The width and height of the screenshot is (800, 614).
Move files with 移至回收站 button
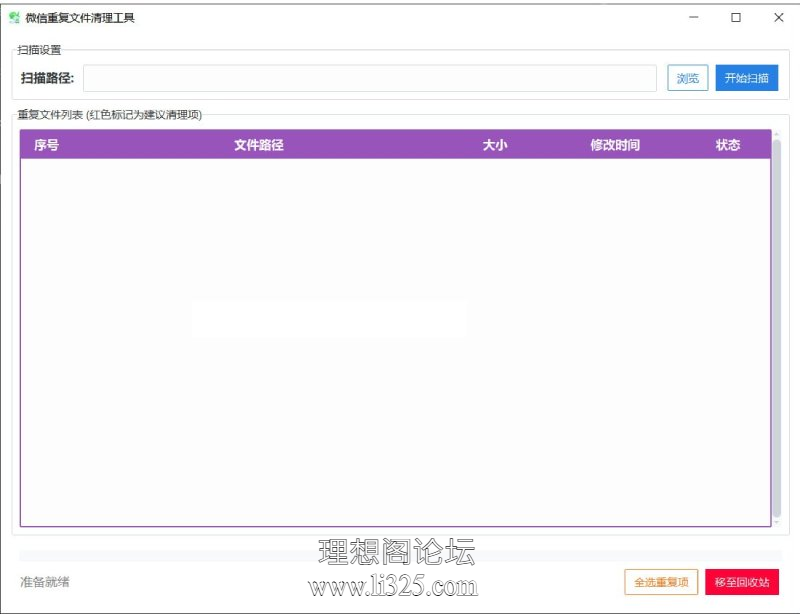pyautogui.click(x=742, y=582)
